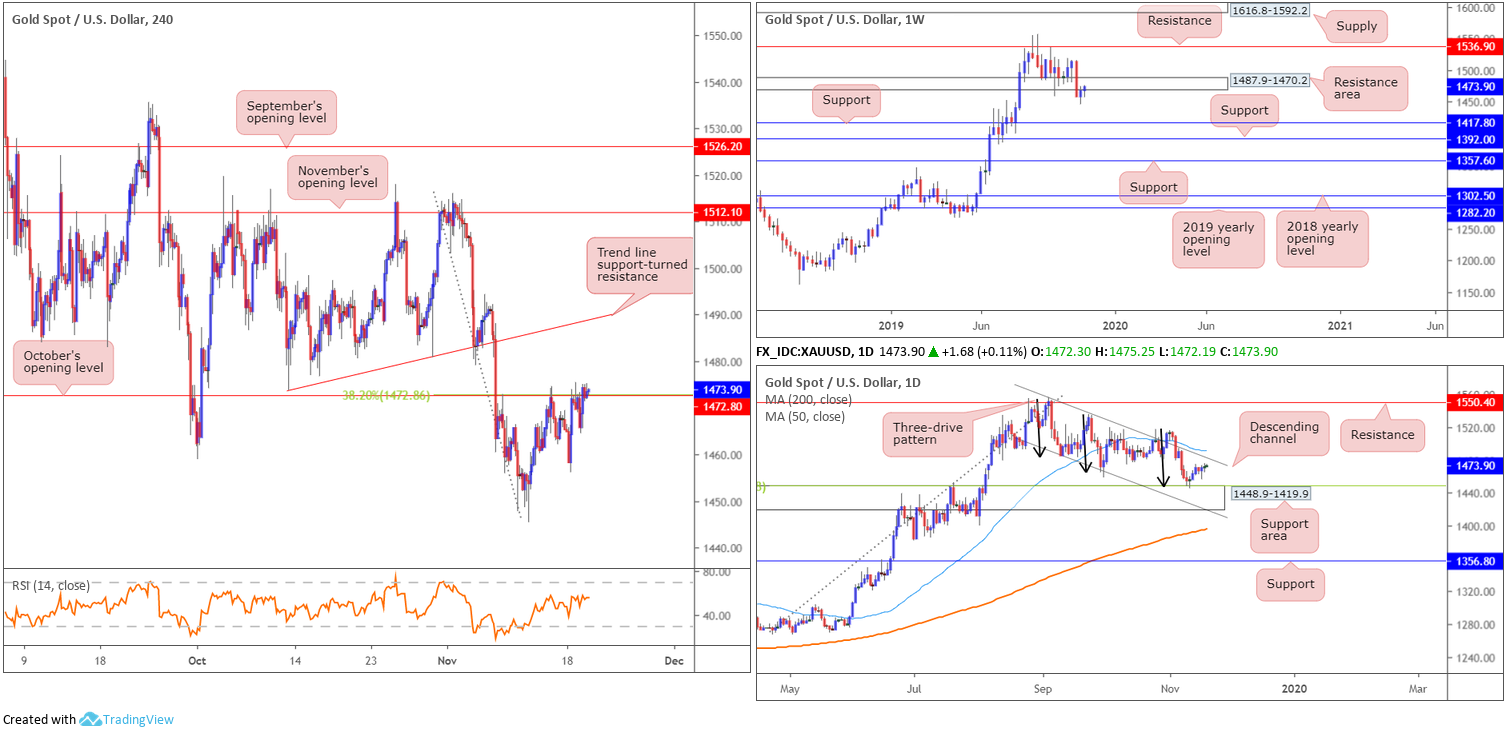Click the RSI (14, close) indicator label

50,585
